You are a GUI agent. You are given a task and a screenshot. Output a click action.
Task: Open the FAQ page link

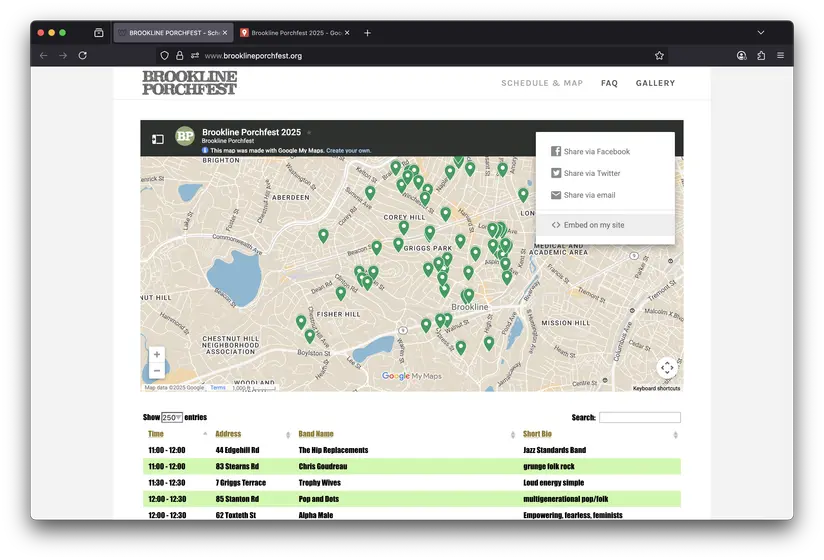pos(609,83)
